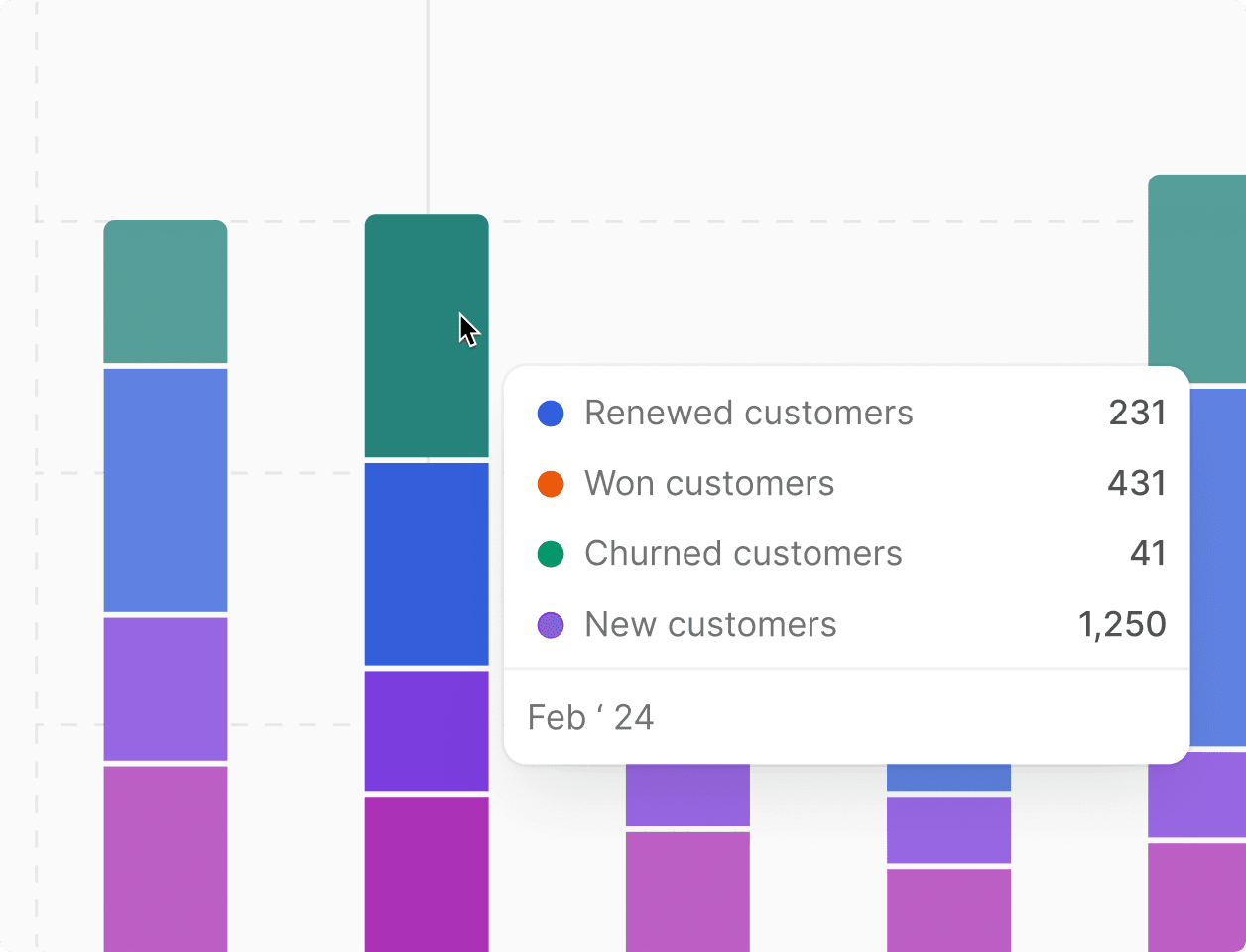
Task: Click the purple New customers legend dot
Action: coord(551,625)
